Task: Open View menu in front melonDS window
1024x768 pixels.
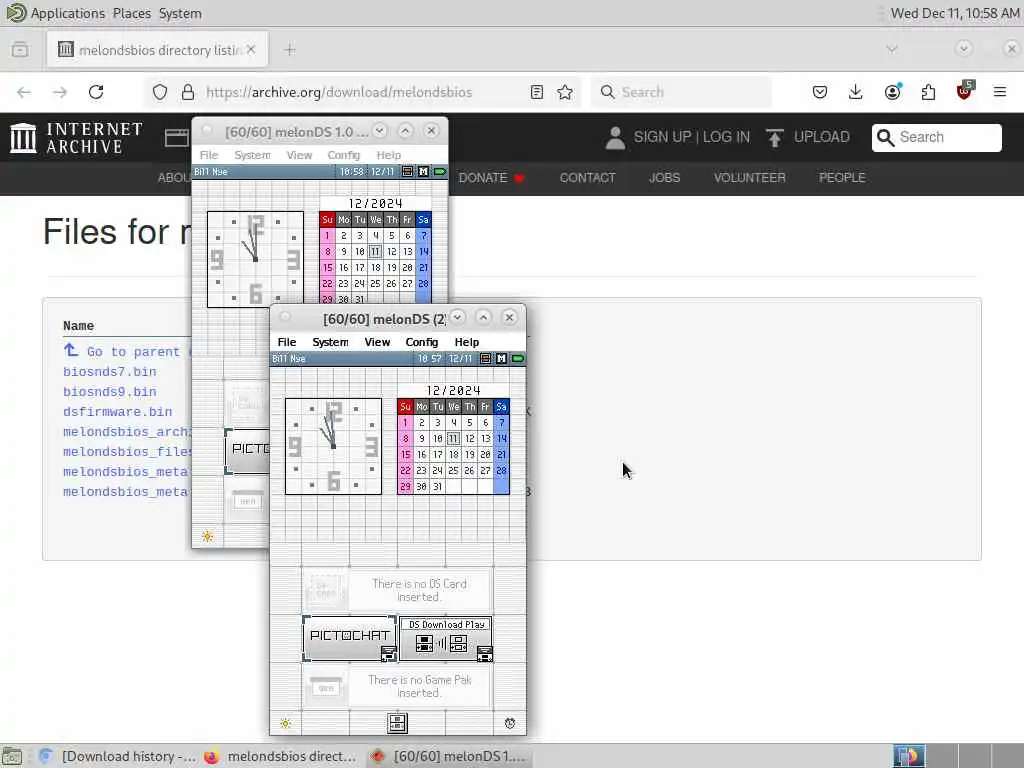Action: click(377, 342)
